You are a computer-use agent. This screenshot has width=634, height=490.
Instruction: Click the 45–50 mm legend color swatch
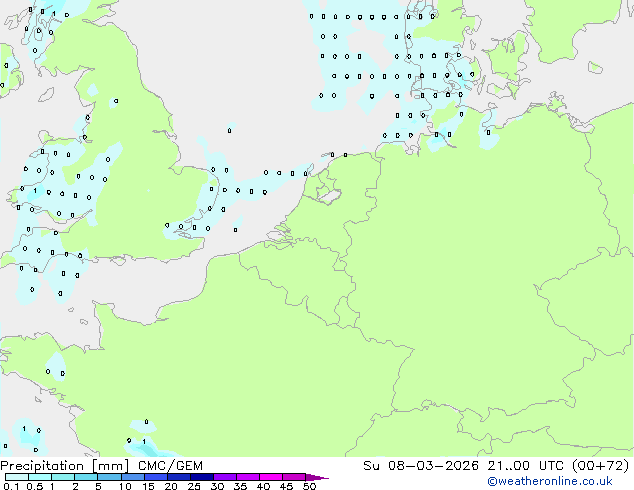(x=294, y=477)
